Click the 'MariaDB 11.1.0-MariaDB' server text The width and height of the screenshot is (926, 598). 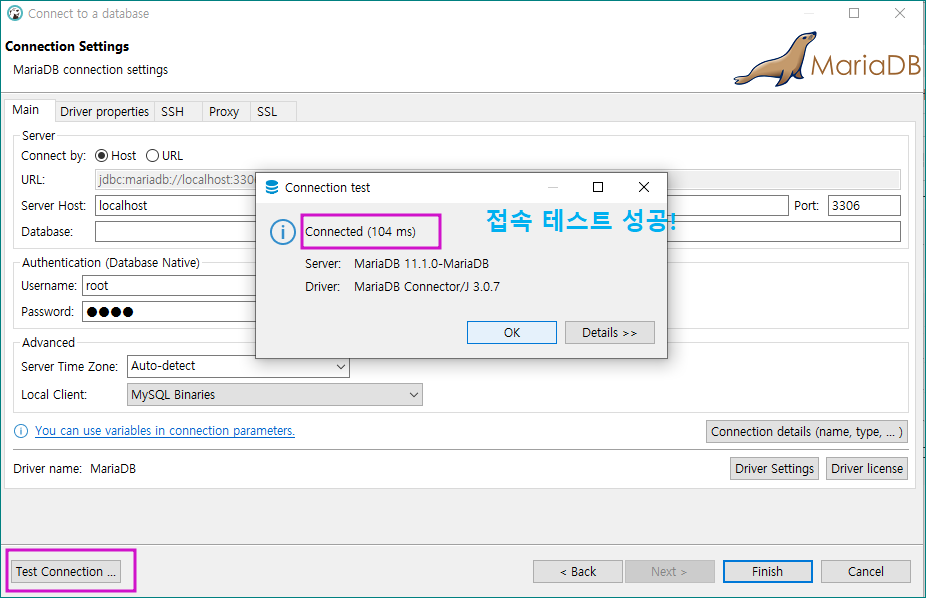(x=422, y=264)
